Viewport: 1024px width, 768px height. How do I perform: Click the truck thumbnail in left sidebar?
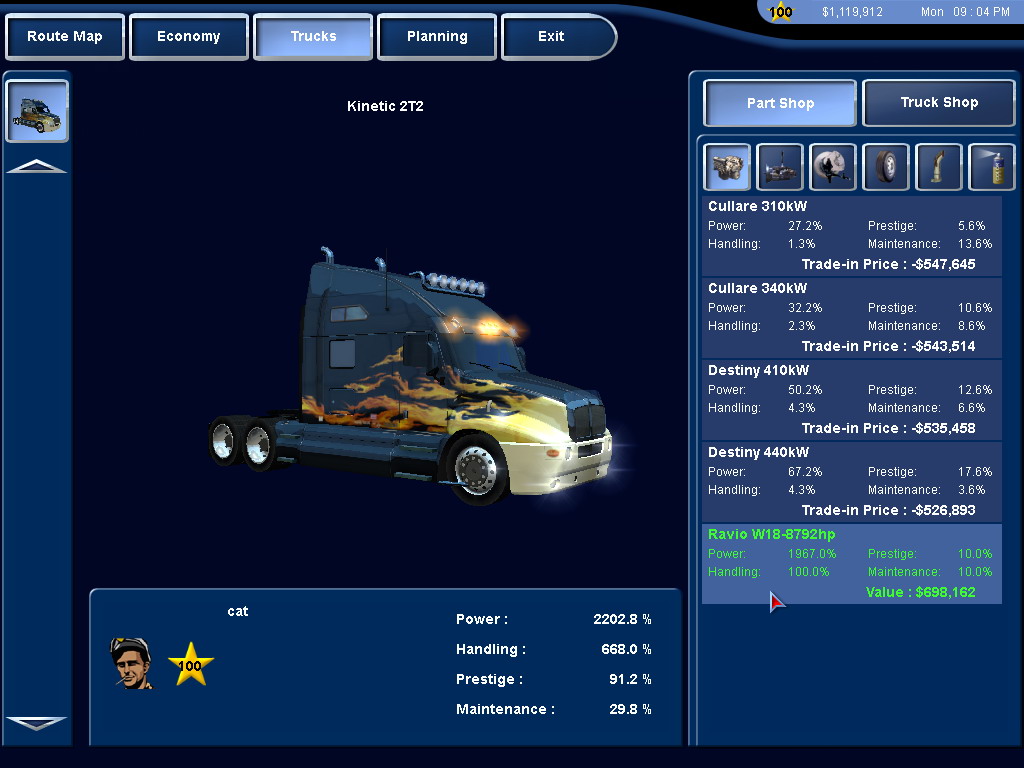point(37,111)
